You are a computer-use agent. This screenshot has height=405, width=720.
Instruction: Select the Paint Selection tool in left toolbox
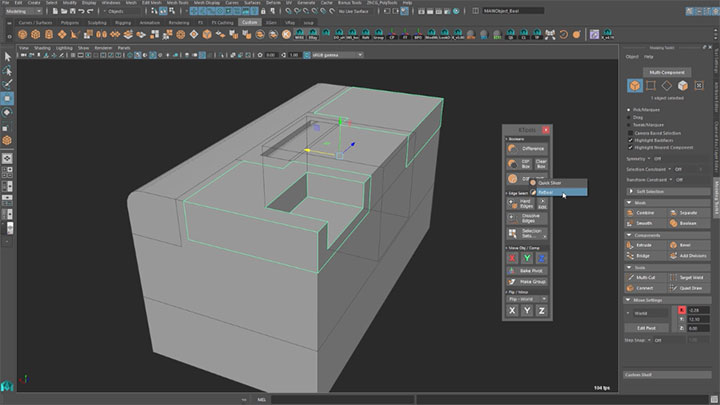click(x=7, y=84)
